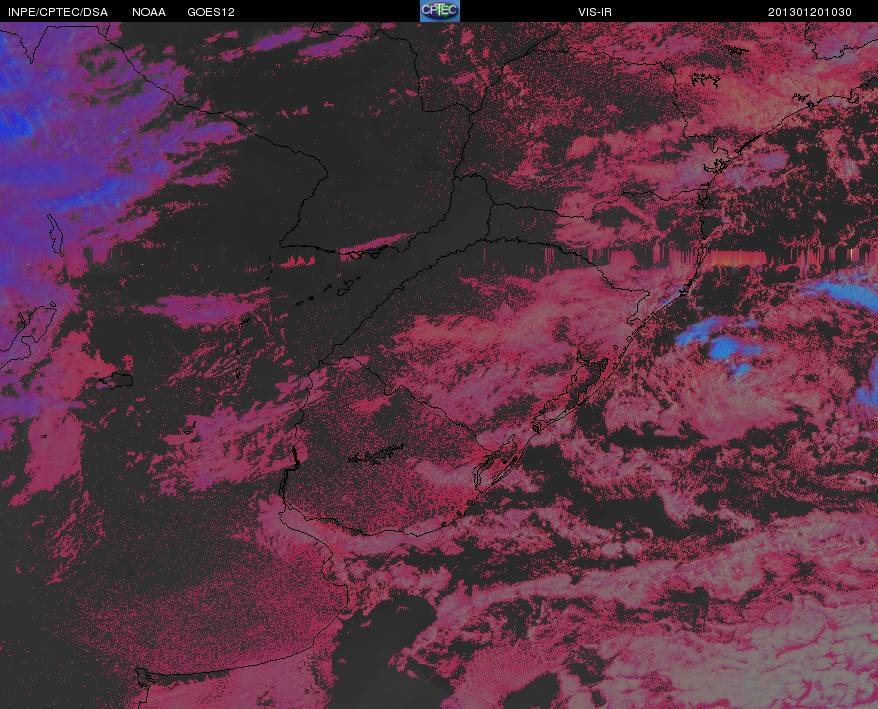
Task: Click the 201301201030 timestamp
Action: tap(810, 12)
